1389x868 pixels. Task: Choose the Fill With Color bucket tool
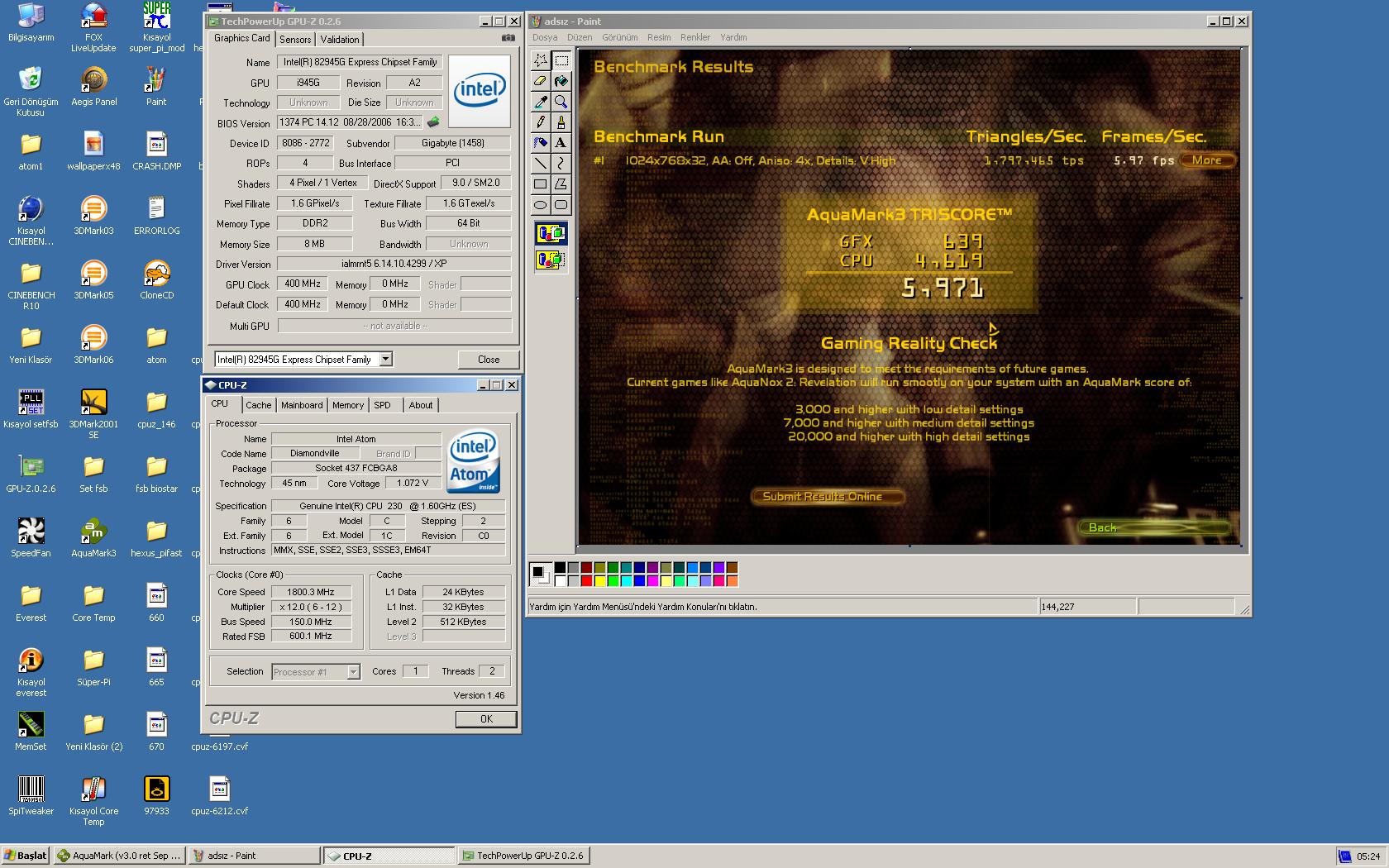561,81
